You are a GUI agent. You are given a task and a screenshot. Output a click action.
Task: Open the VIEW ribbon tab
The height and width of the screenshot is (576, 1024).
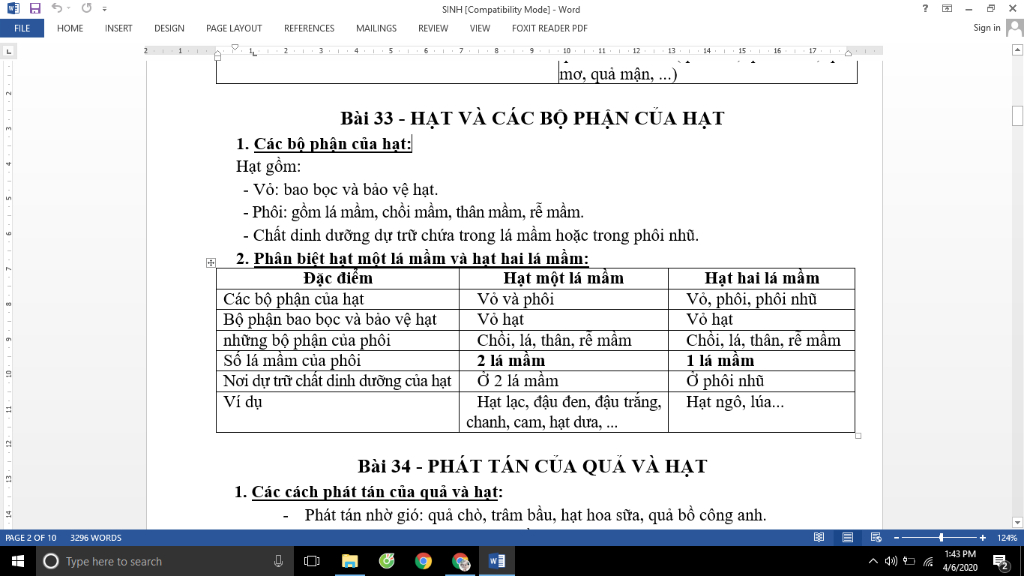click(479, 28)
